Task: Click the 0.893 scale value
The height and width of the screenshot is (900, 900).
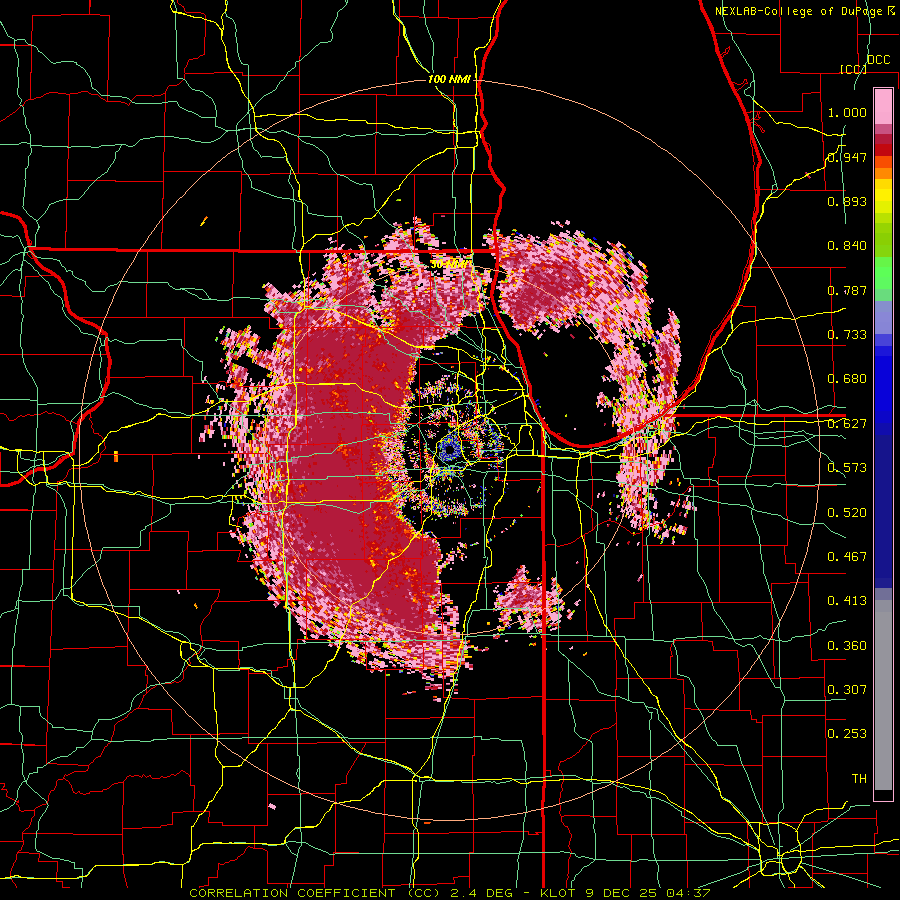Action: (847, 201)
